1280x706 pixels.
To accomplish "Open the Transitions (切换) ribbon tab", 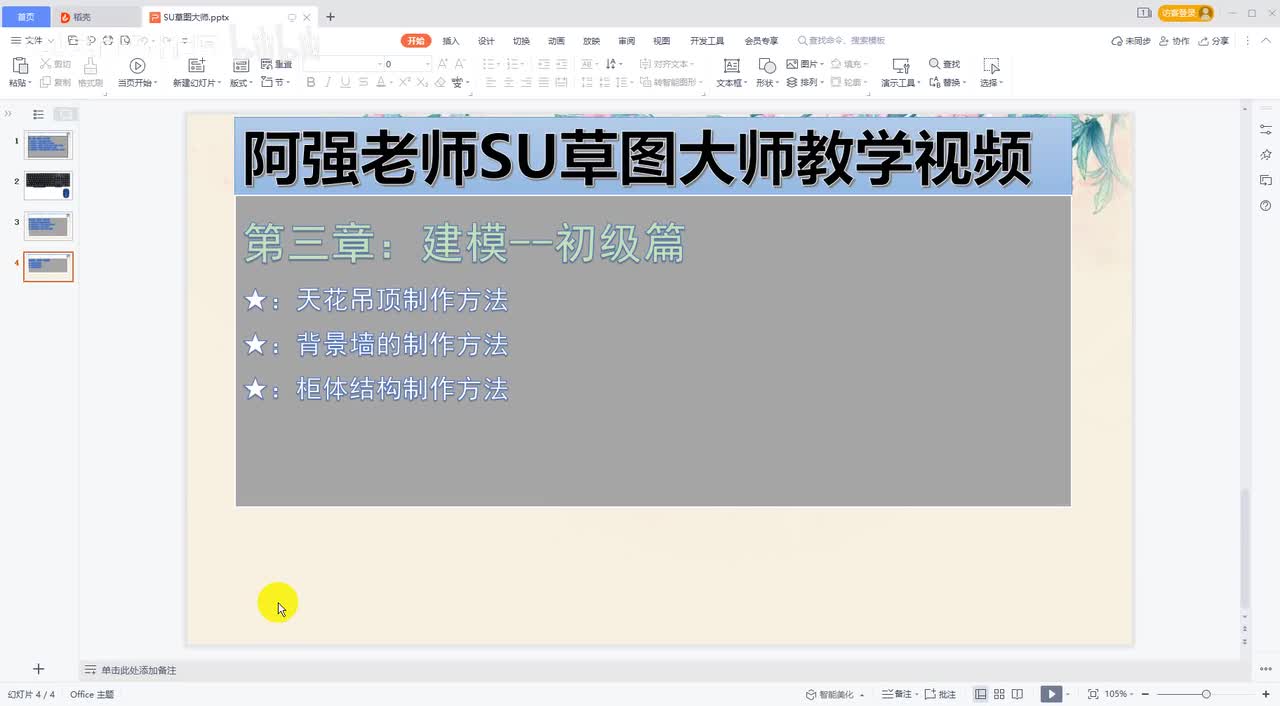I will [x=521, y=41].
